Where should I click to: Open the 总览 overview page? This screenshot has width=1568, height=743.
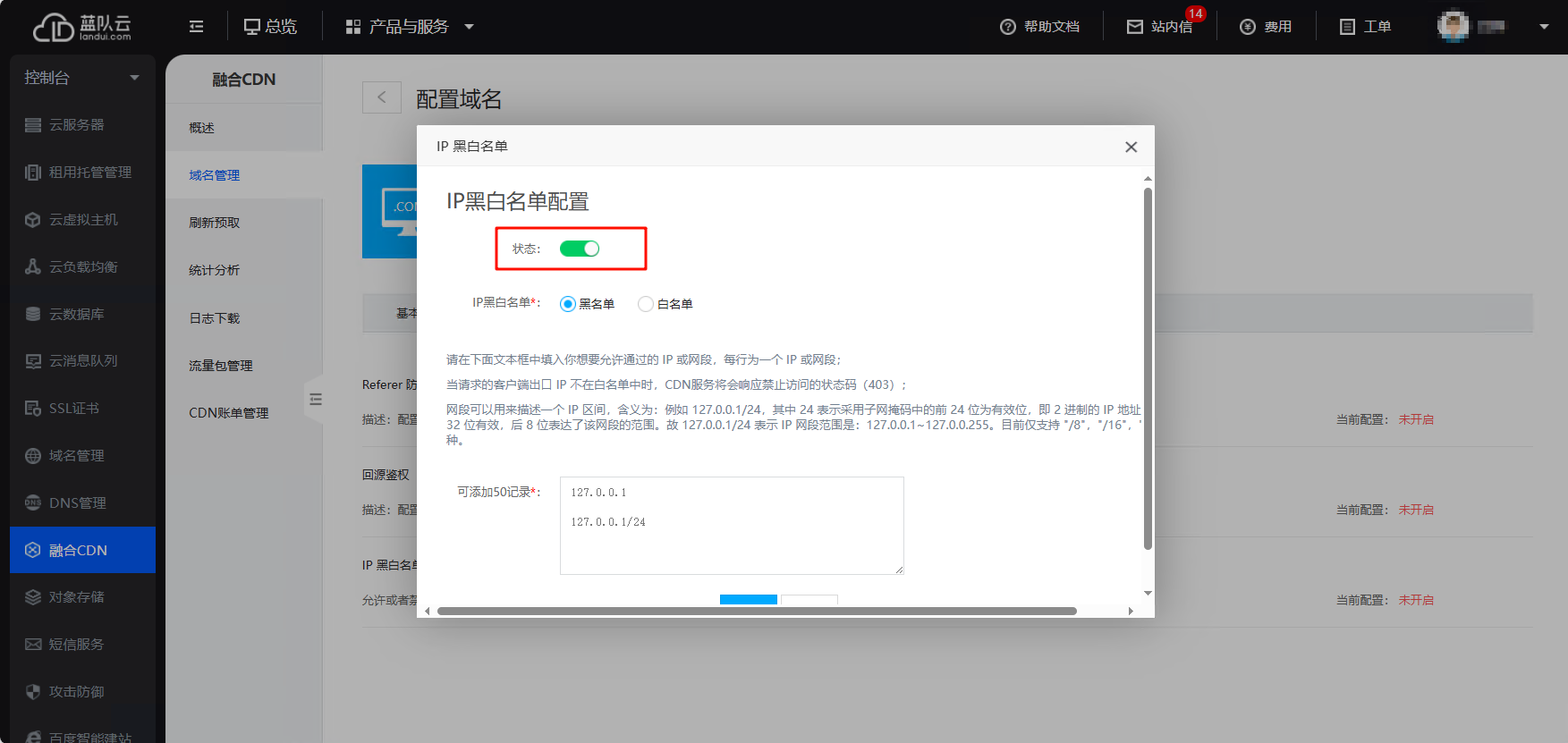pos(270,27)
